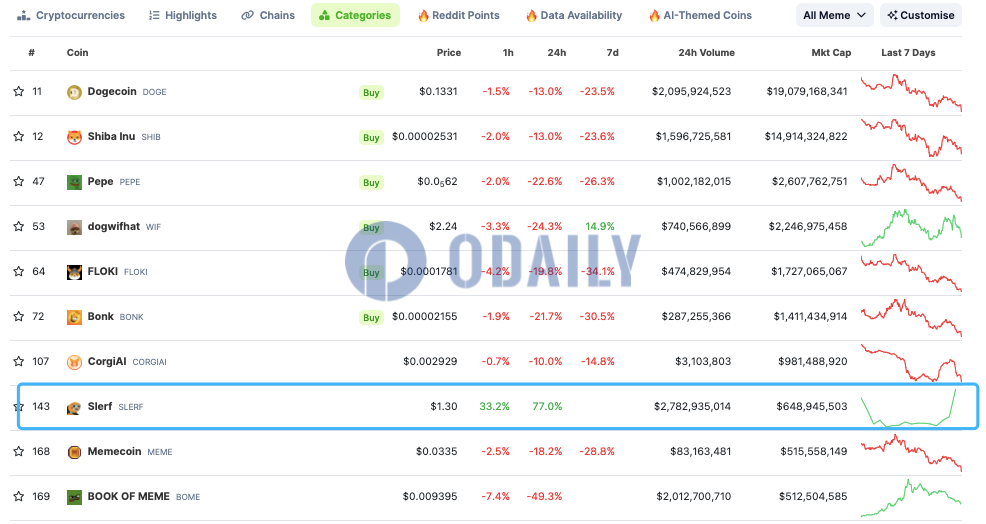Click the Bonk coin logo
Image resolution: width=986 pixels, height=524 pixels.
pos(74,317)
